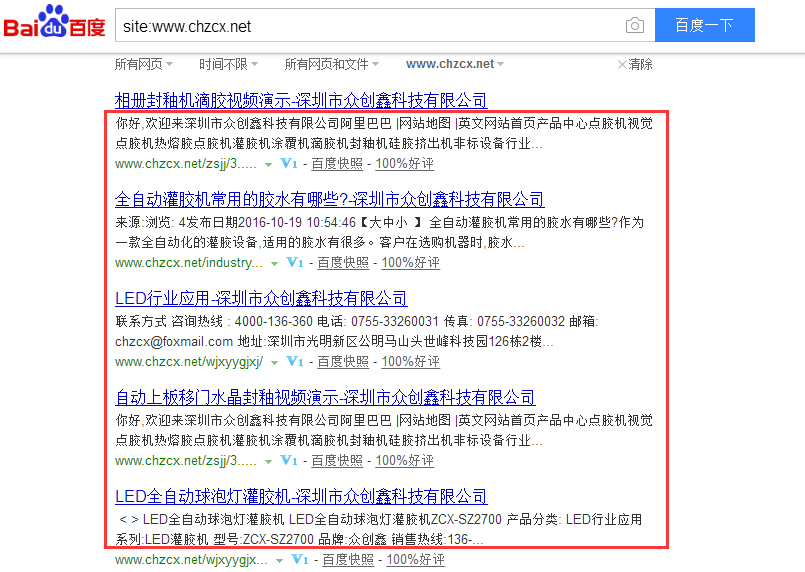Click V1 badge under LED行业应用 result
Viewport: 805px width, 572px height.
[294, 361]
